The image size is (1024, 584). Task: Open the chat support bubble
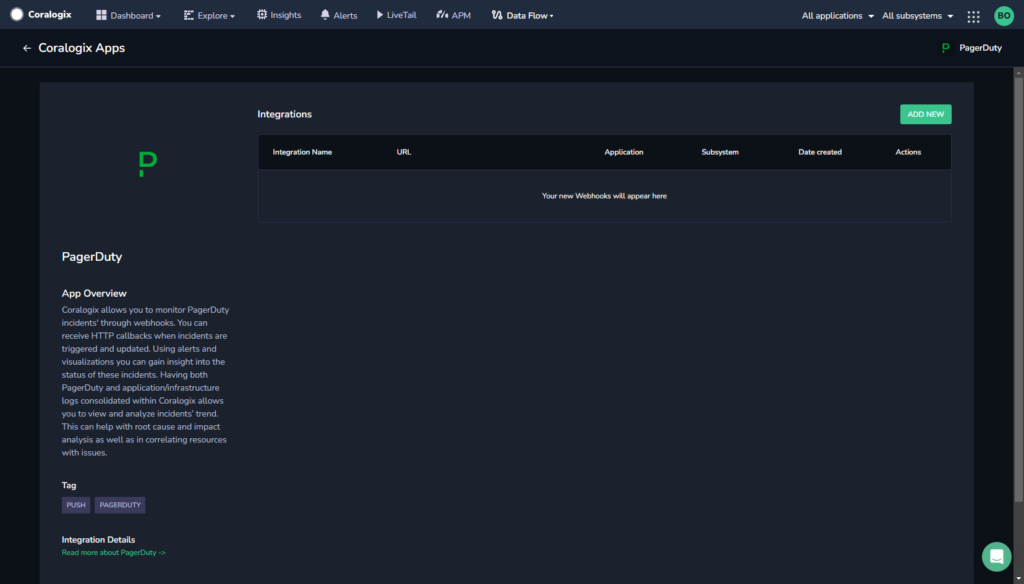[996, 557]
